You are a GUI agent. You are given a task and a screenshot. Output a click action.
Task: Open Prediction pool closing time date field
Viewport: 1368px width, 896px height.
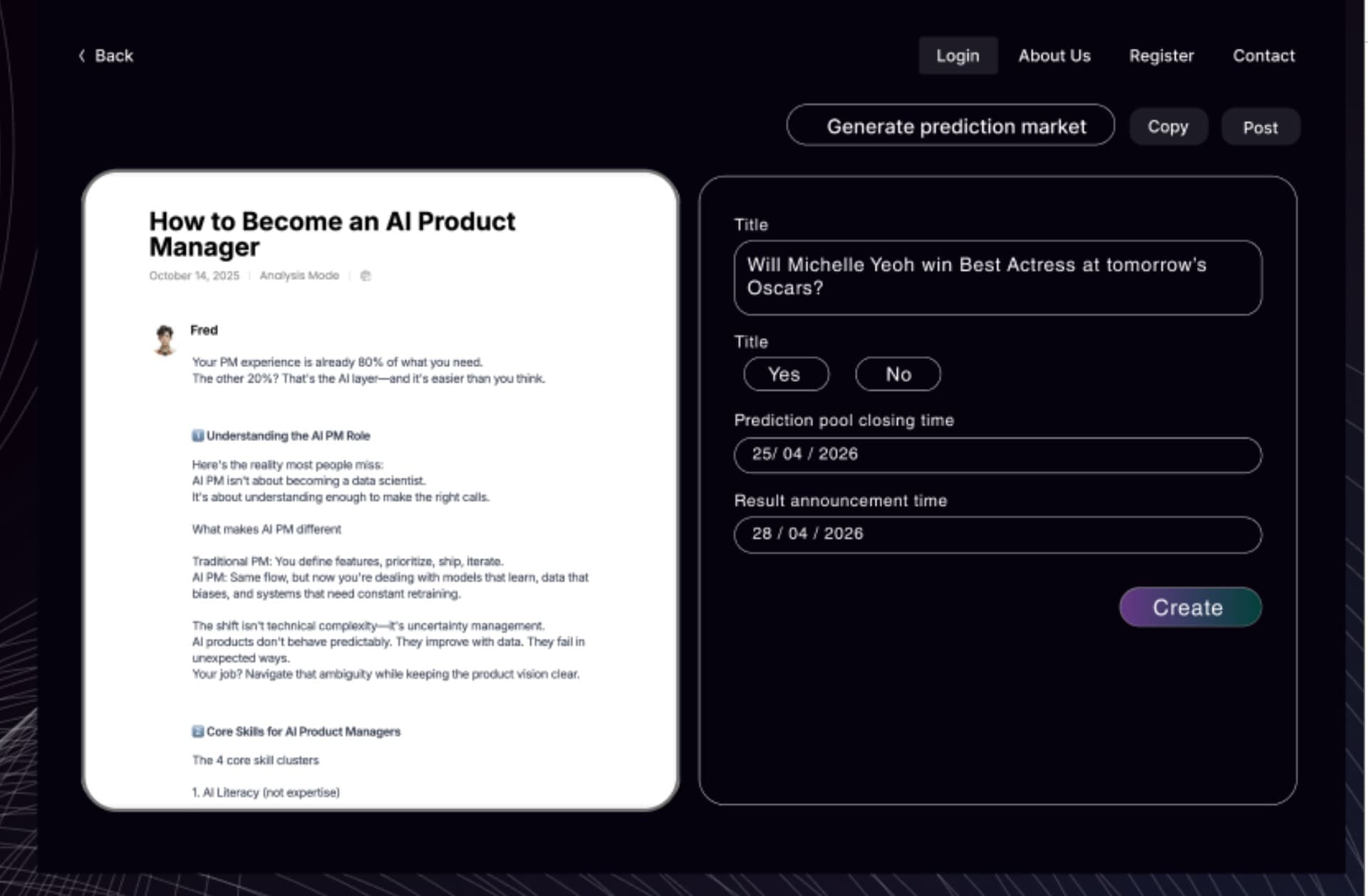997,455
